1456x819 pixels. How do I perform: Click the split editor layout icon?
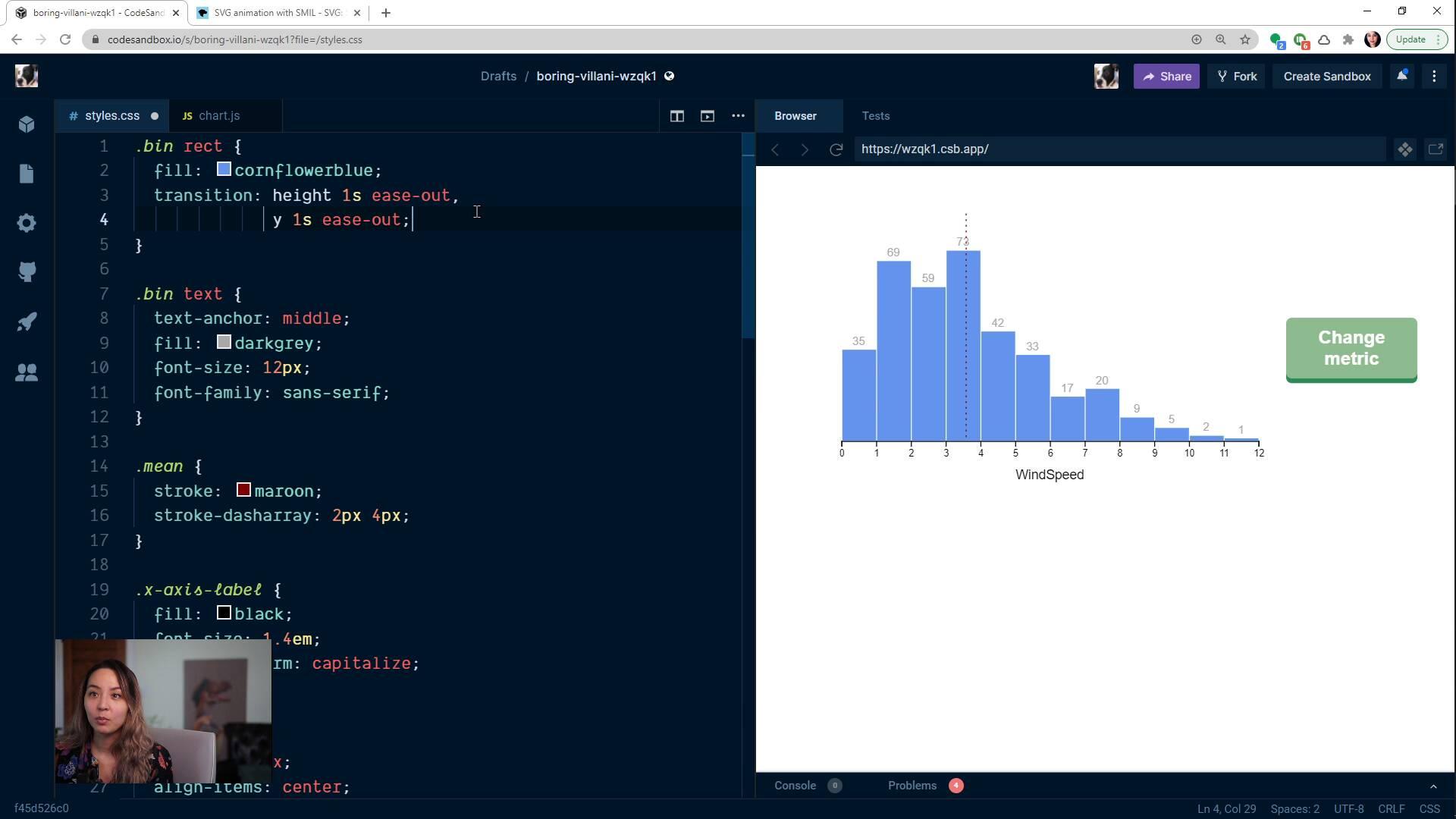676,116
